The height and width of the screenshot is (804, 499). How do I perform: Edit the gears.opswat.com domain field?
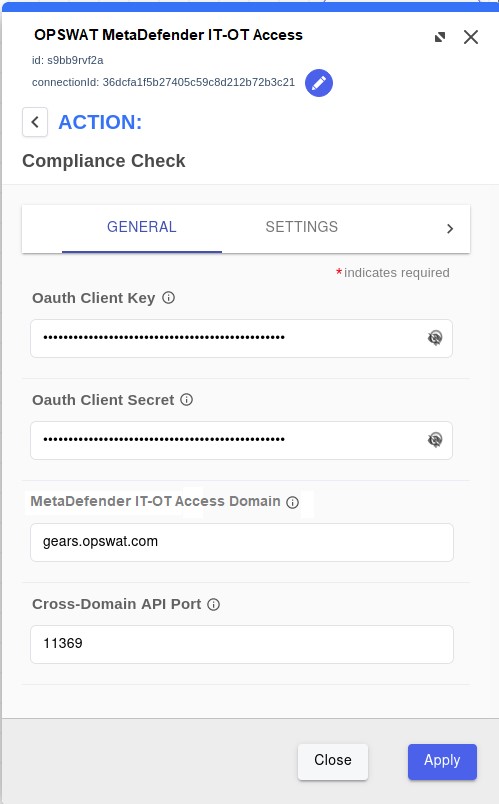242,542
